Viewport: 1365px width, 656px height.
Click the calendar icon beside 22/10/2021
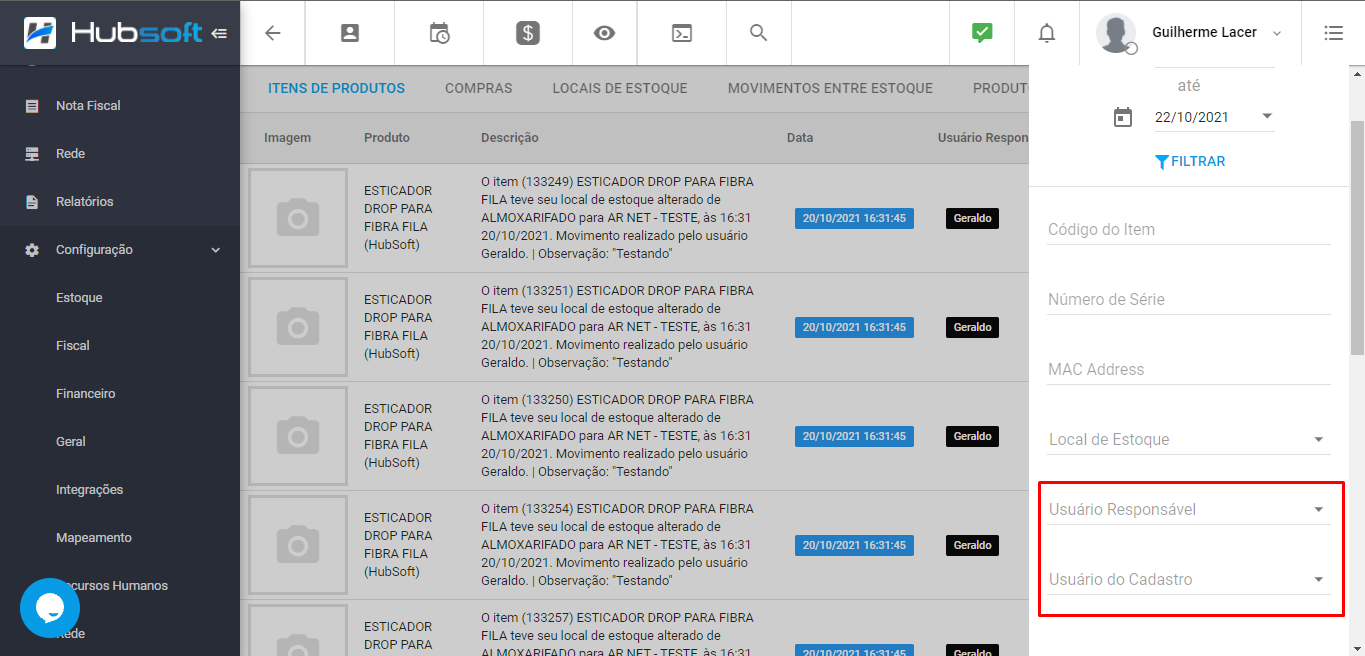click(x=1123, y=117)
